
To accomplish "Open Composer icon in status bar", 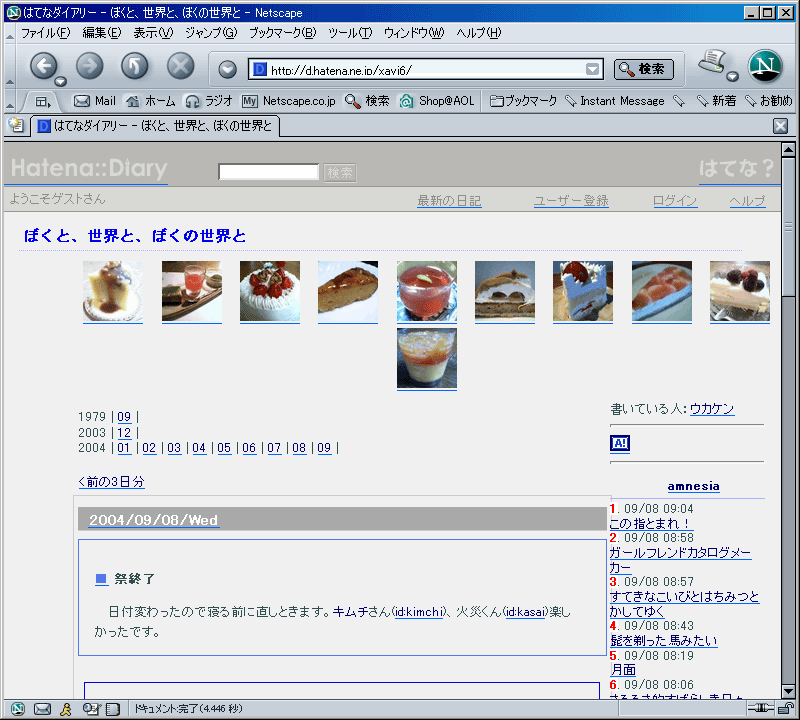I will [x=91, y=709].
